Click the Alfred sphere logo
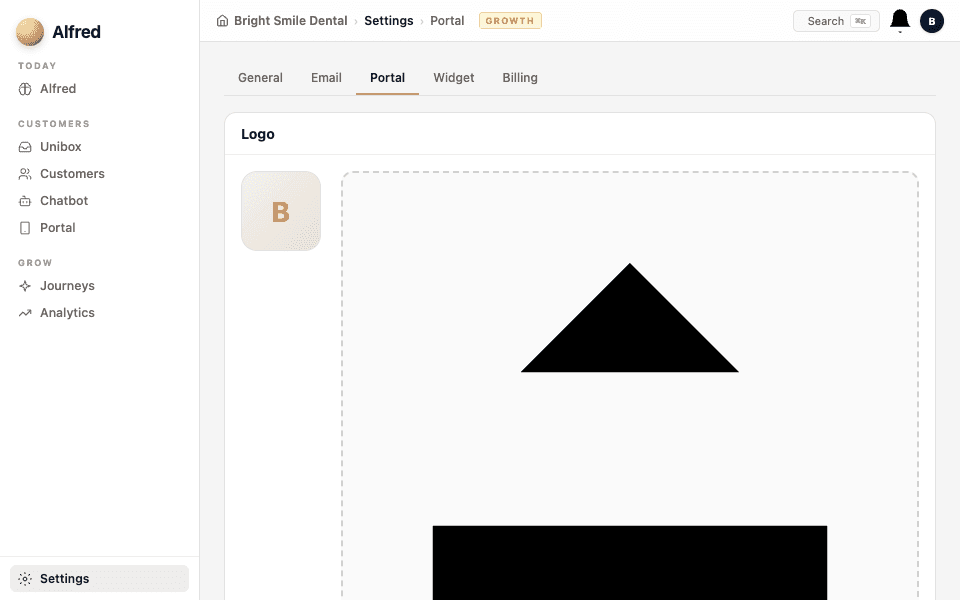Image resolution: width=960 pixels, height=600 pixels. pos(29,32)
